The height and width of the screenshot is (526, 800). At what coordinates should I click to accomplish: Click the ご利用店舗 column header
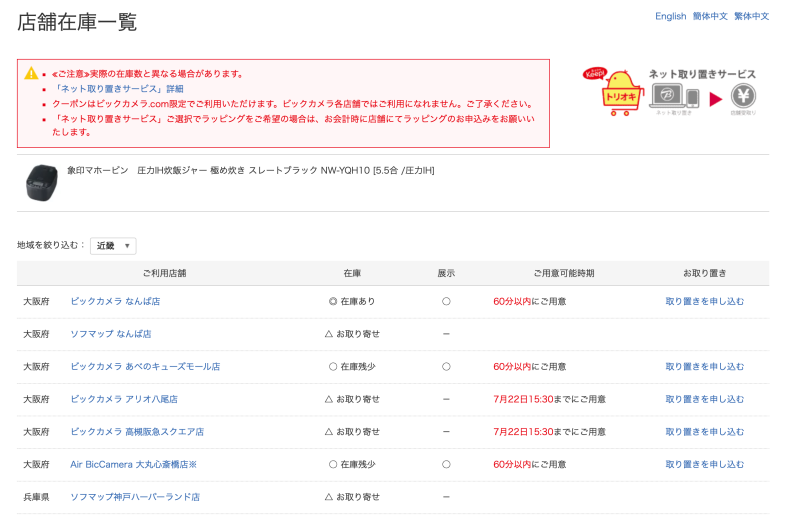pyautogui.click(x=164, y=273)
